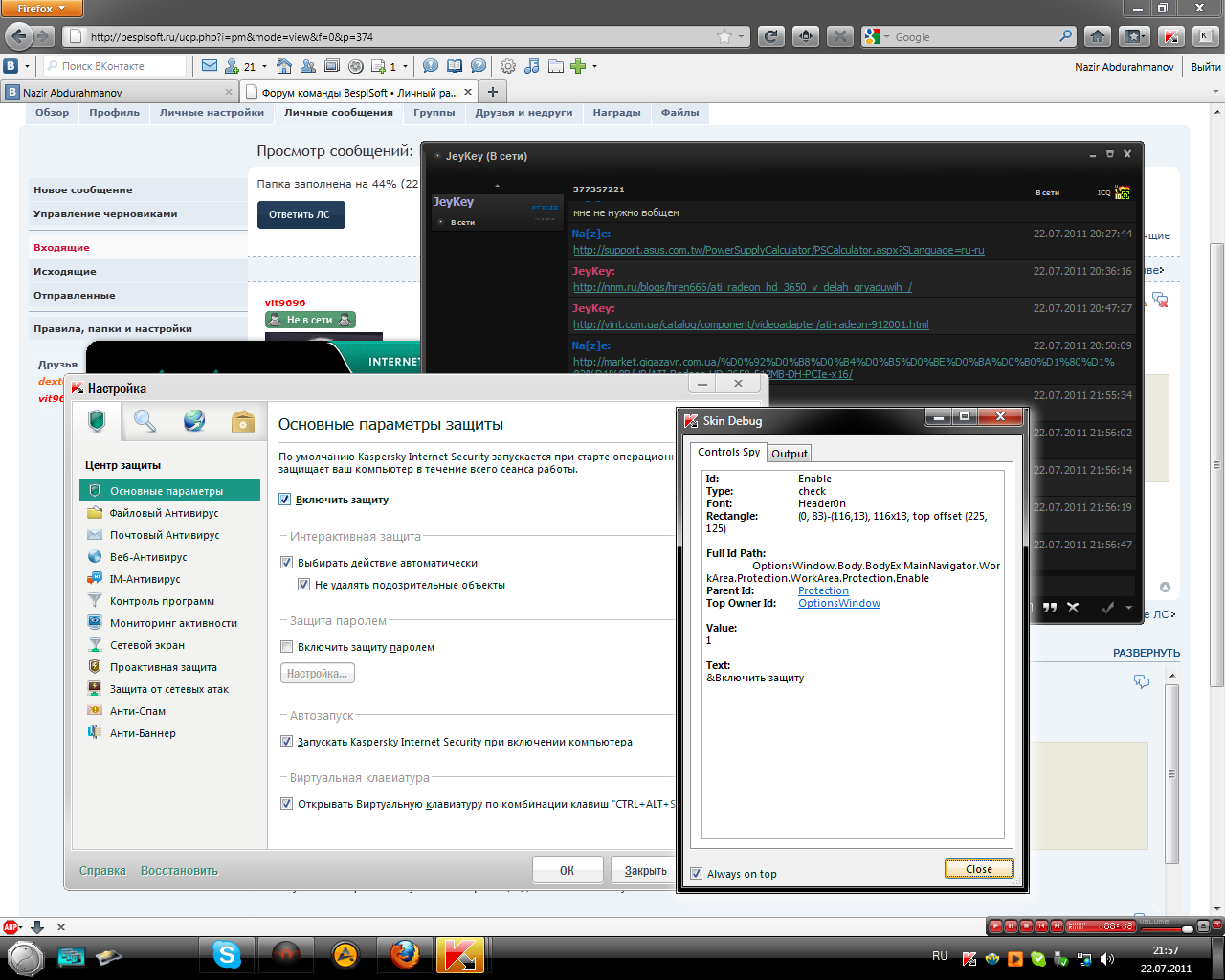Click the Google search field
The image size is (1225, 980).
[974, 37]
